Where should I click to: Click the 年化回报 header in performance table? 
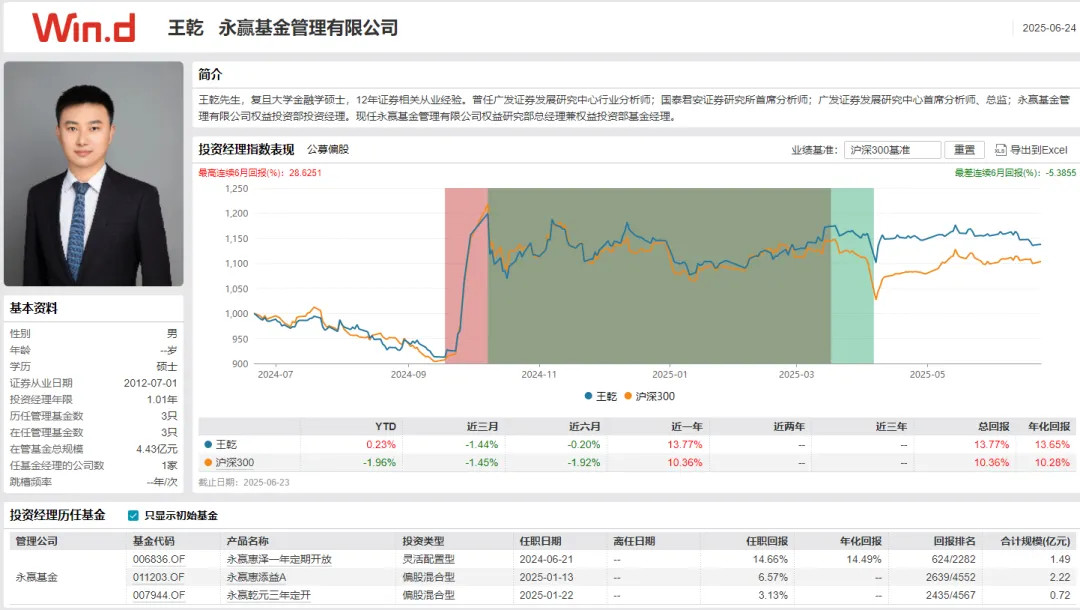pyautogui.click(x=1049, y=426)
